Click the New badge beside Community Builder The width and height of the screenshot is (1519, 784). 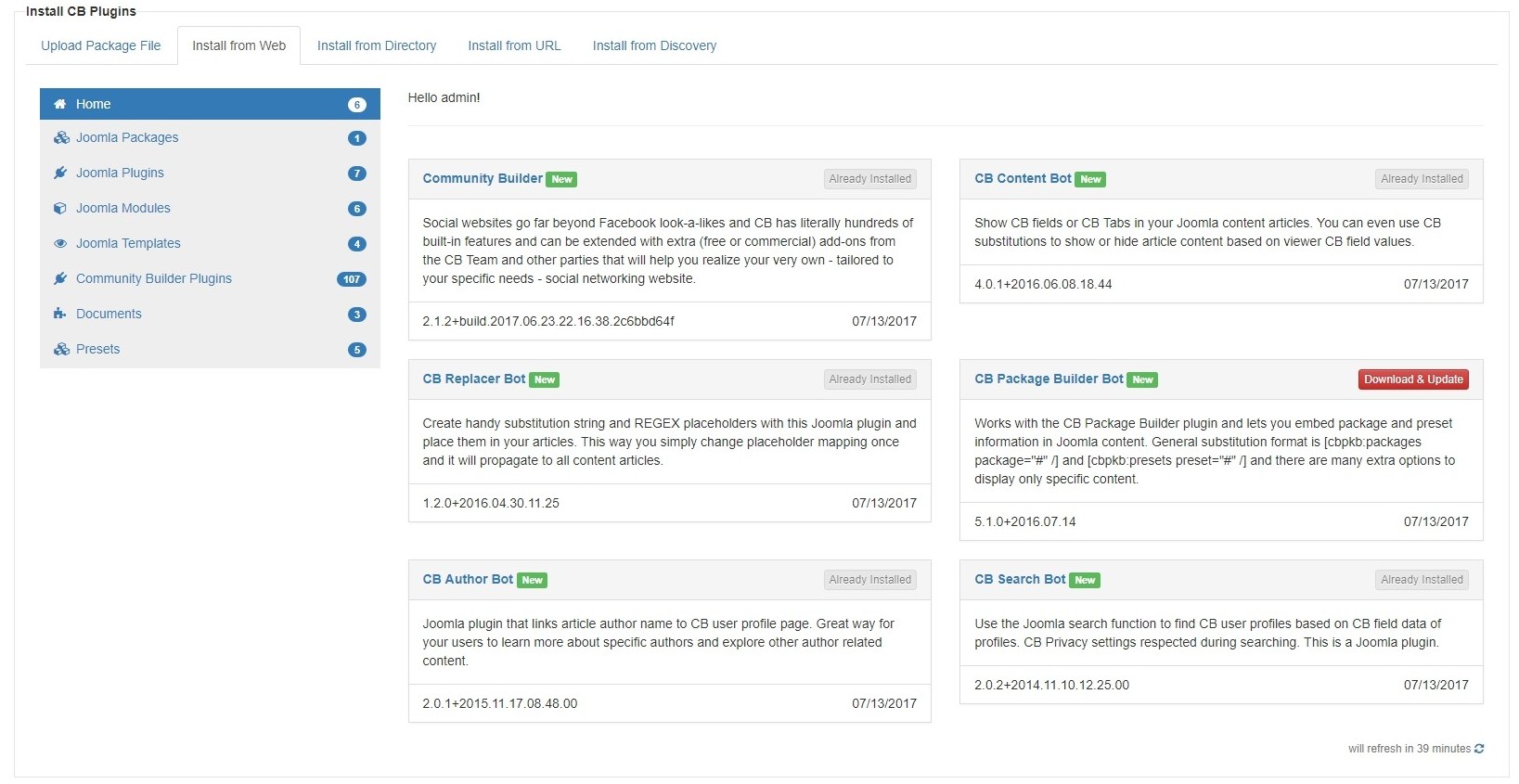[x=561, y=180]
